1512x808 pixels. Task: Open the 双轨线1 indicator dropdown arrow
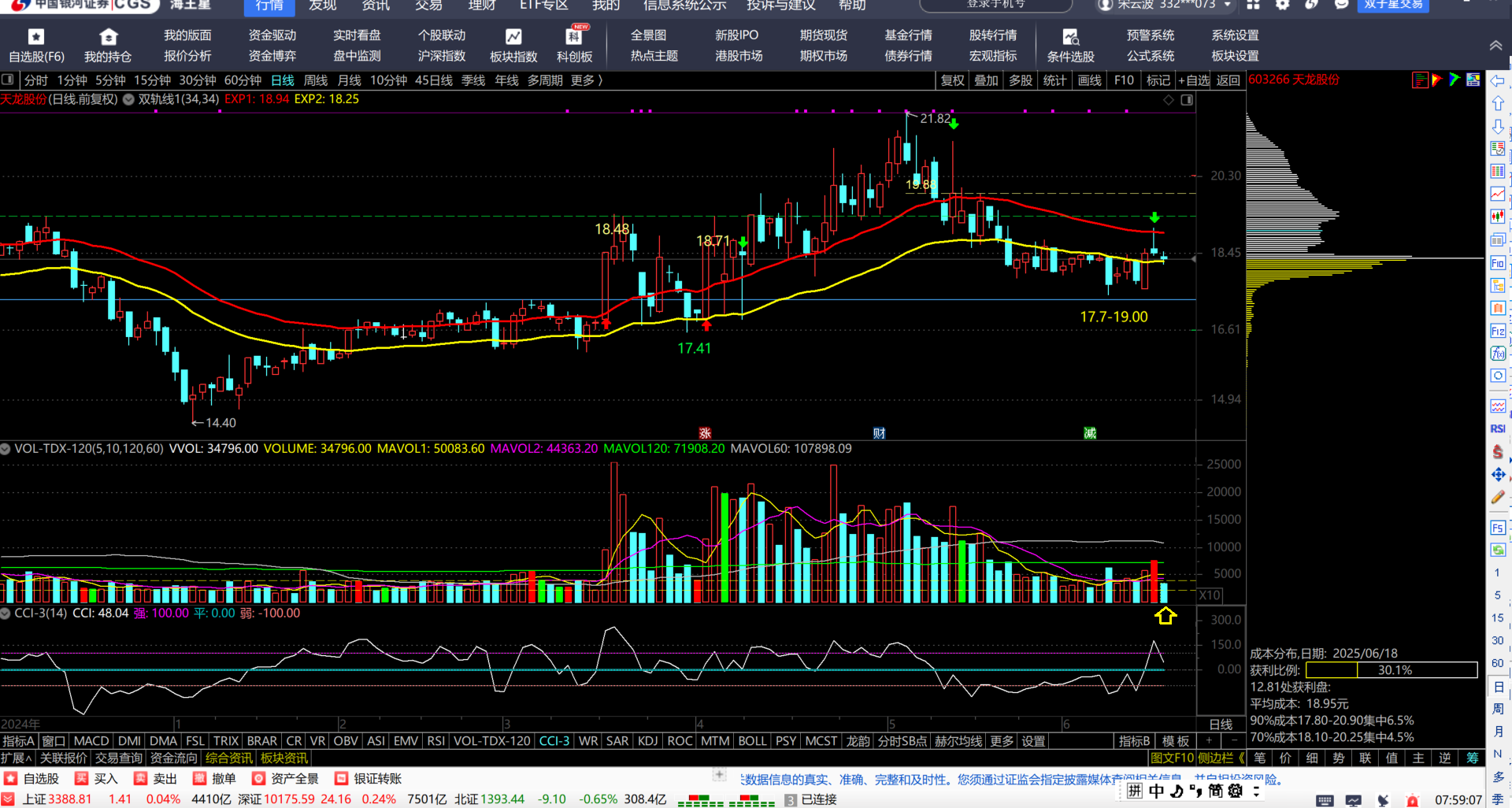[128, 99]
